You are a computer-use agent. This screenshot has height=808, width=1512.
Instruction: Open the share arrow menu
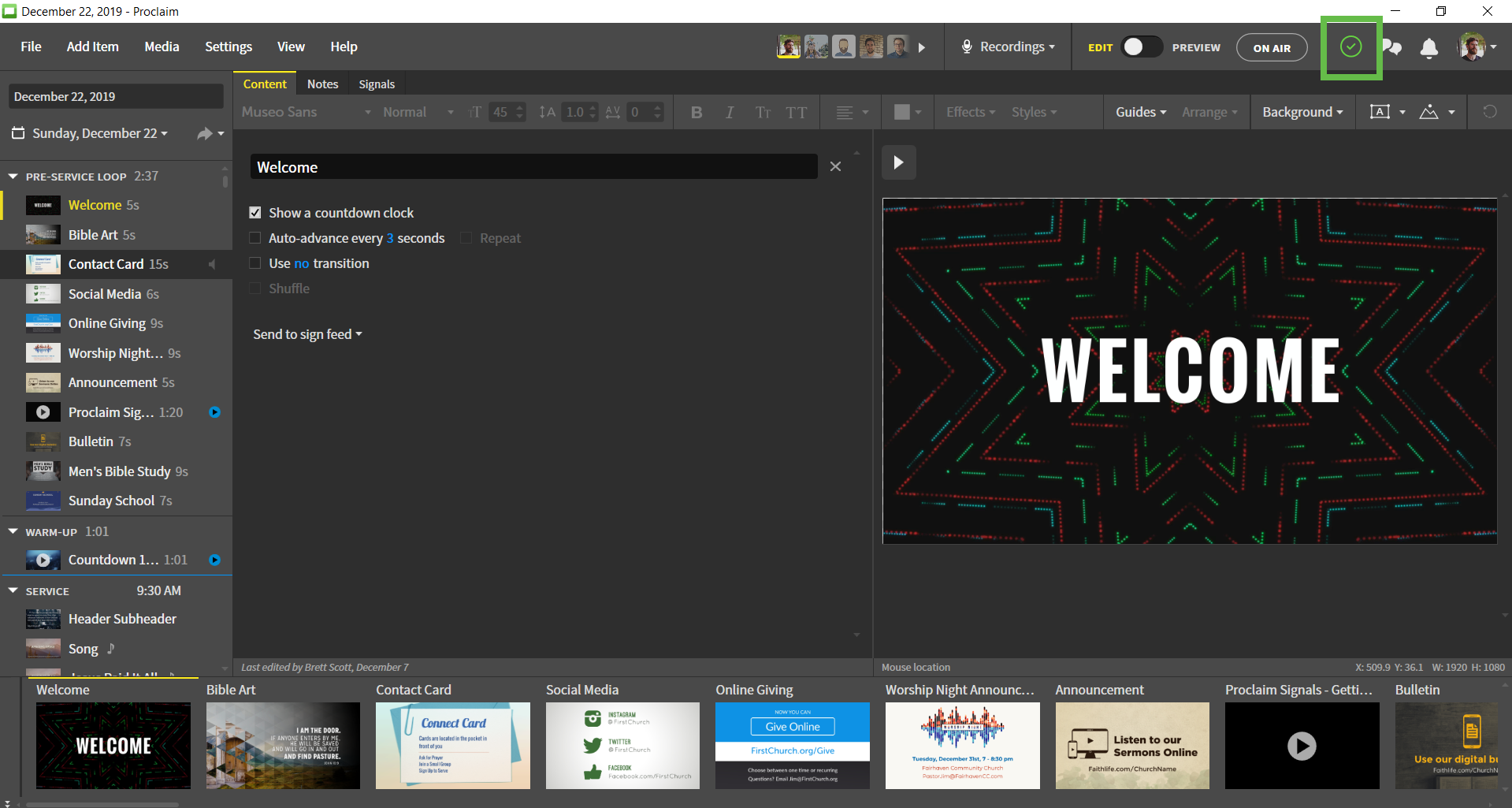(210, 133)
